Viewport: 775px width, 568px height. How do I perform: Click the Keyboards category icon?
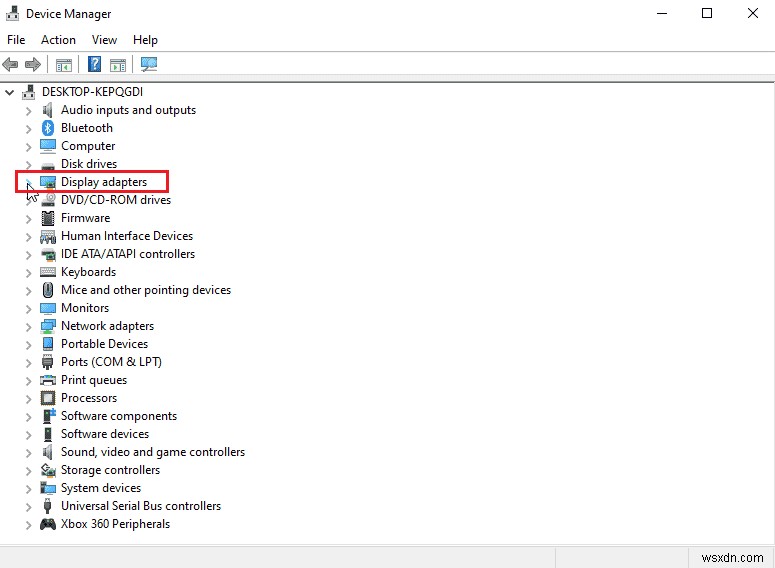48,272
